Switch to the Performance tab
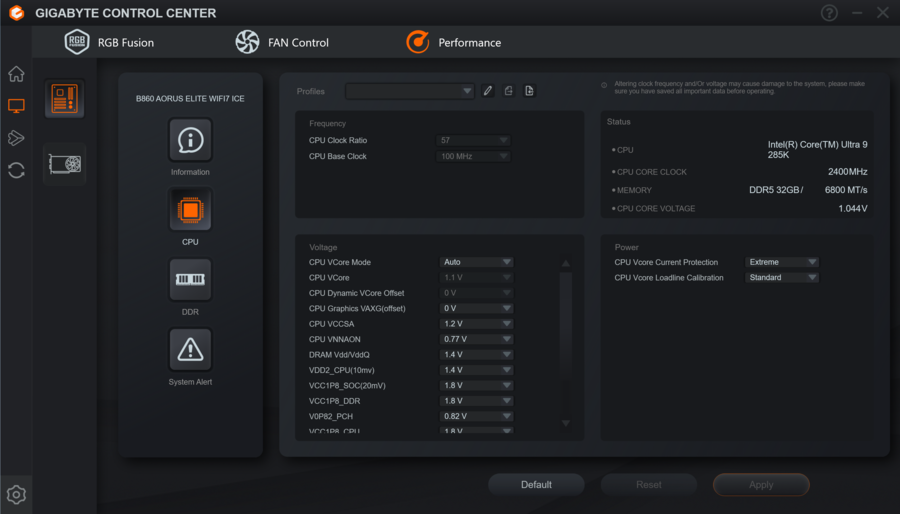Viewport: 900px width, 514px height. pos(453,42)
